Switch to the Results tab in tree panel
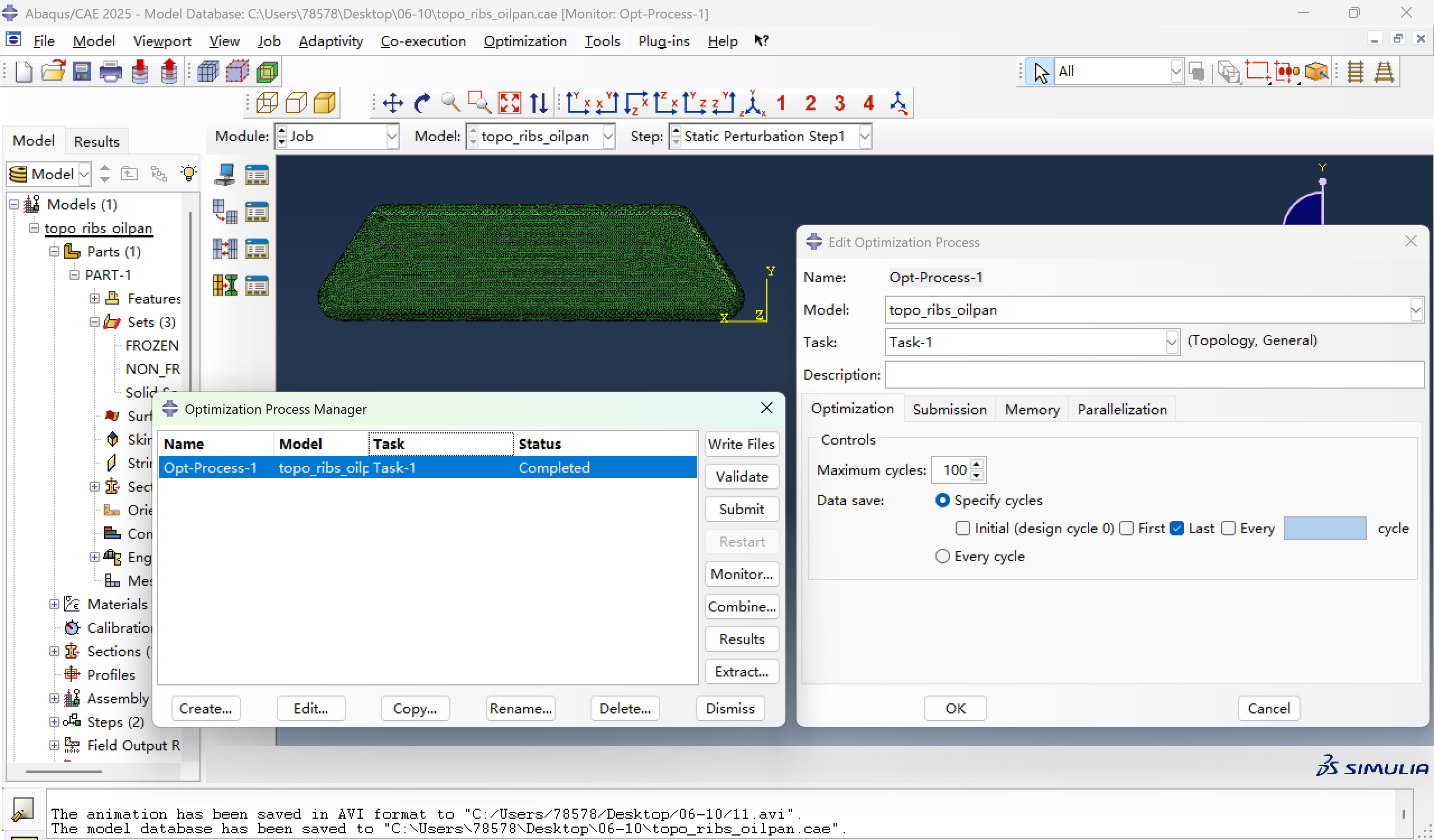The width and height of the screenshot is (1434, 840). (x=96, y=142)
